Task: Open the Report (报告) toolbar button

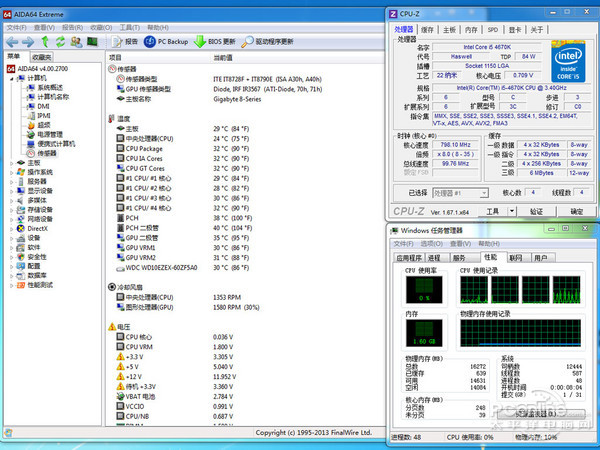Action: (125, 42)
